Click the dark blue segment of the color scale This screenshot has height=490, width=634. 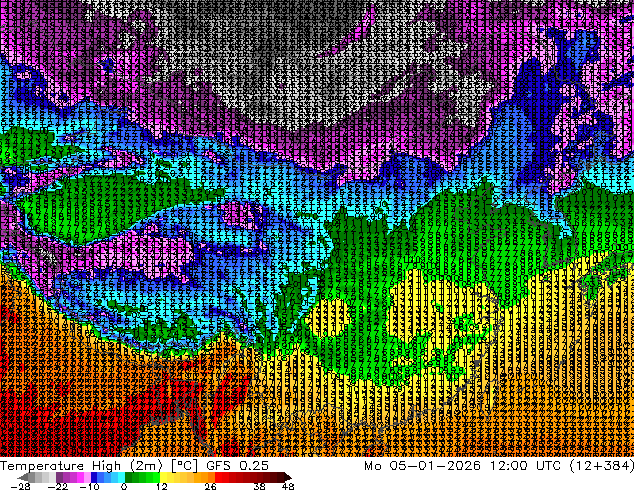click(x=94, y=477)
